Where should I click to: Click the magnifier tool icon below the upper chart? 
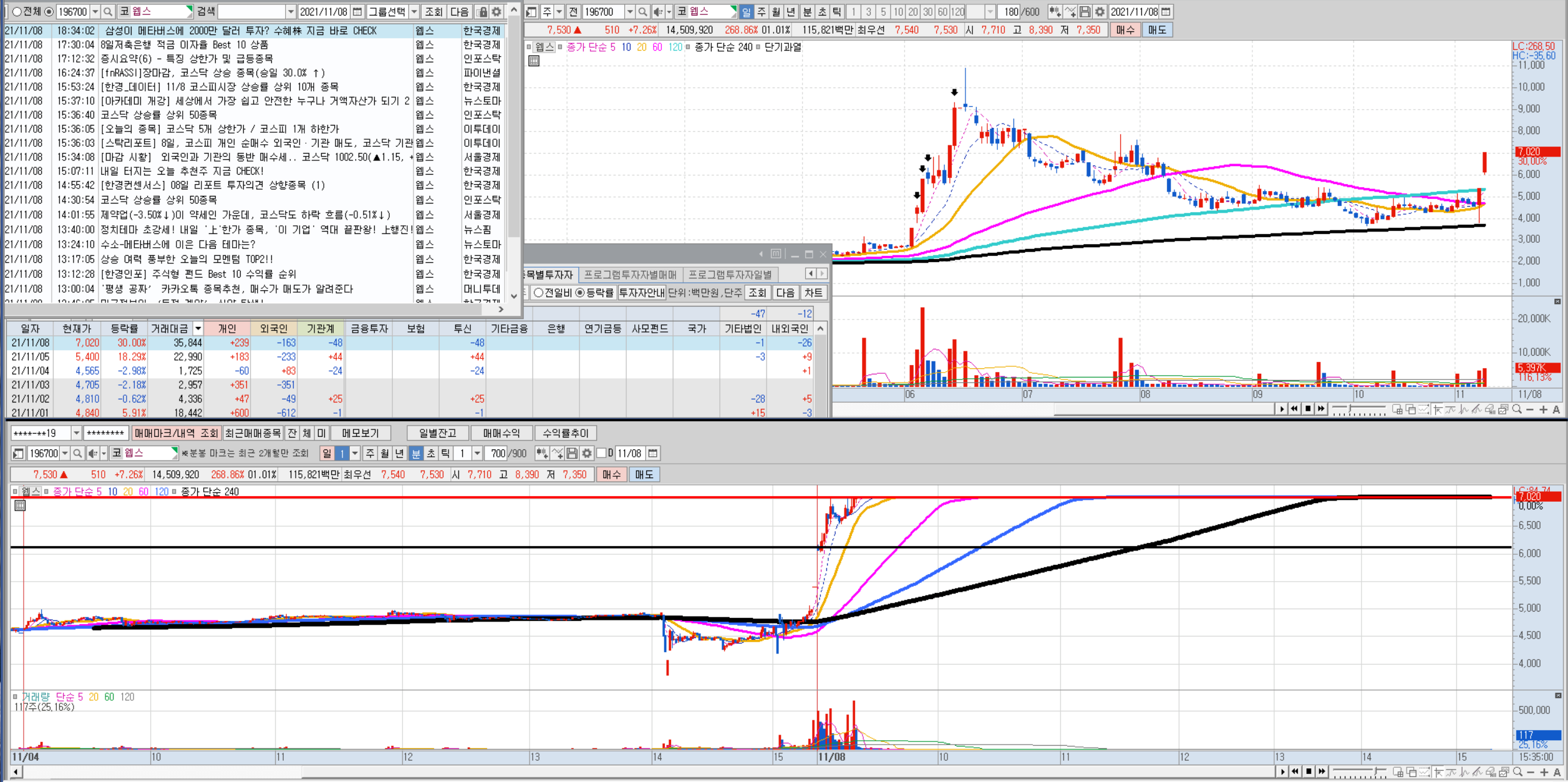[1517, 409]
